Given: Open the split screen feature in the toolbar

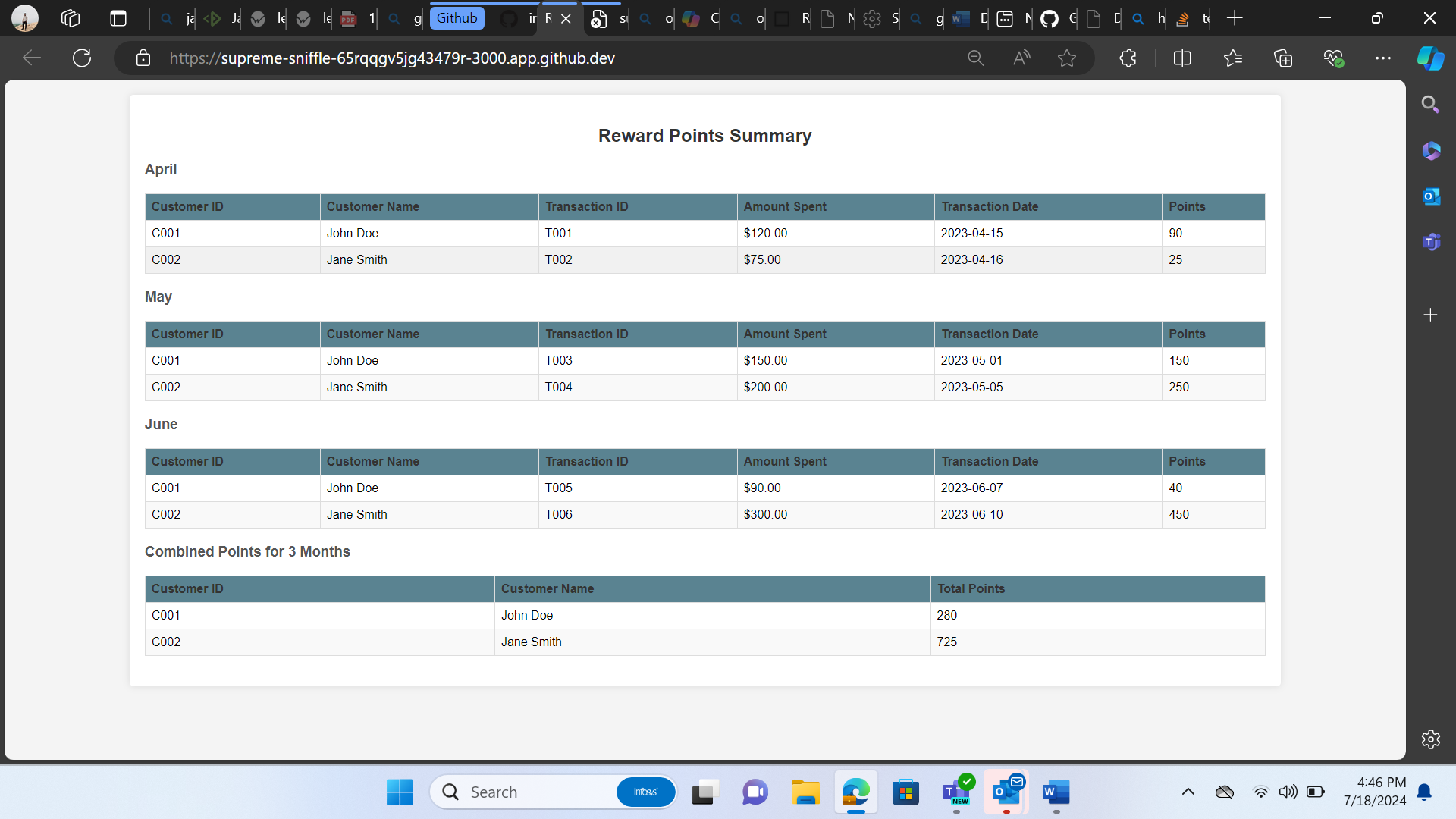Looking at the screenshot, I should coord(1182,58).
